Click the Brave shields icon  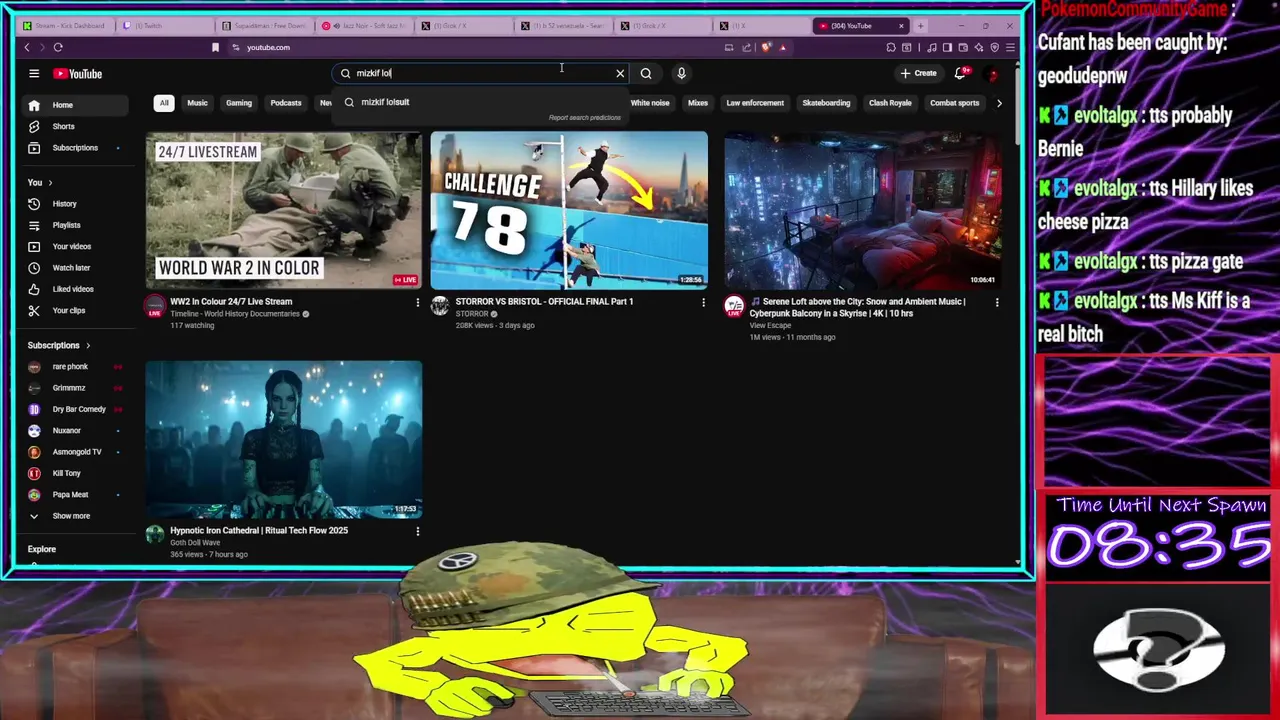click(x=767, y=47)
